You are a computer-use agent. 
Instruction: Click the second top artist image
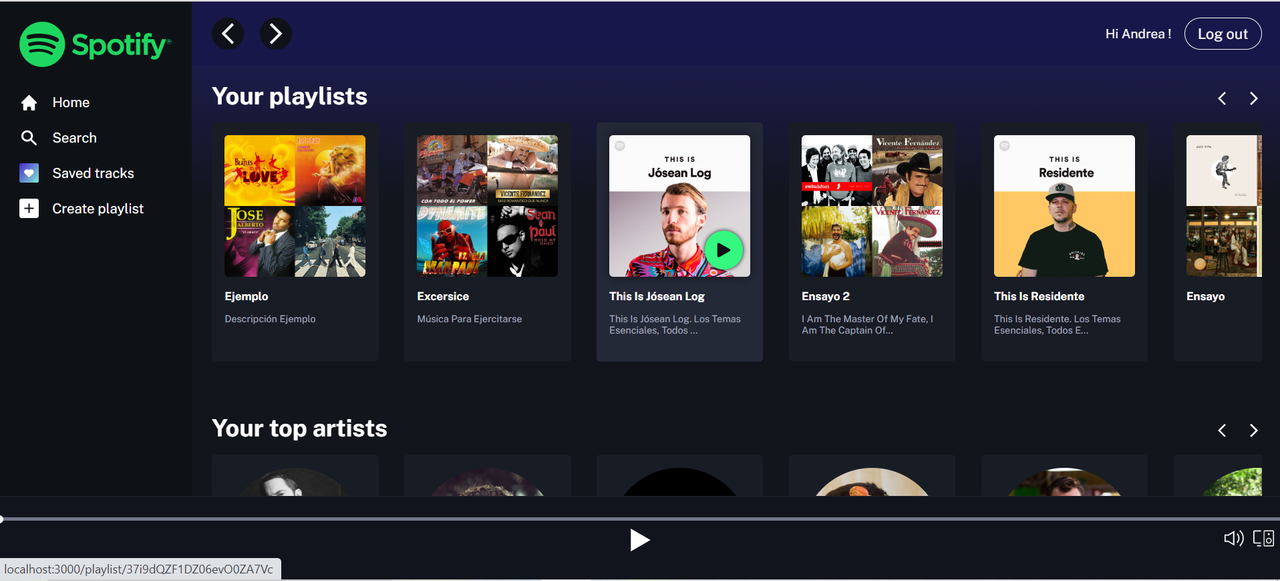(487, 482)
